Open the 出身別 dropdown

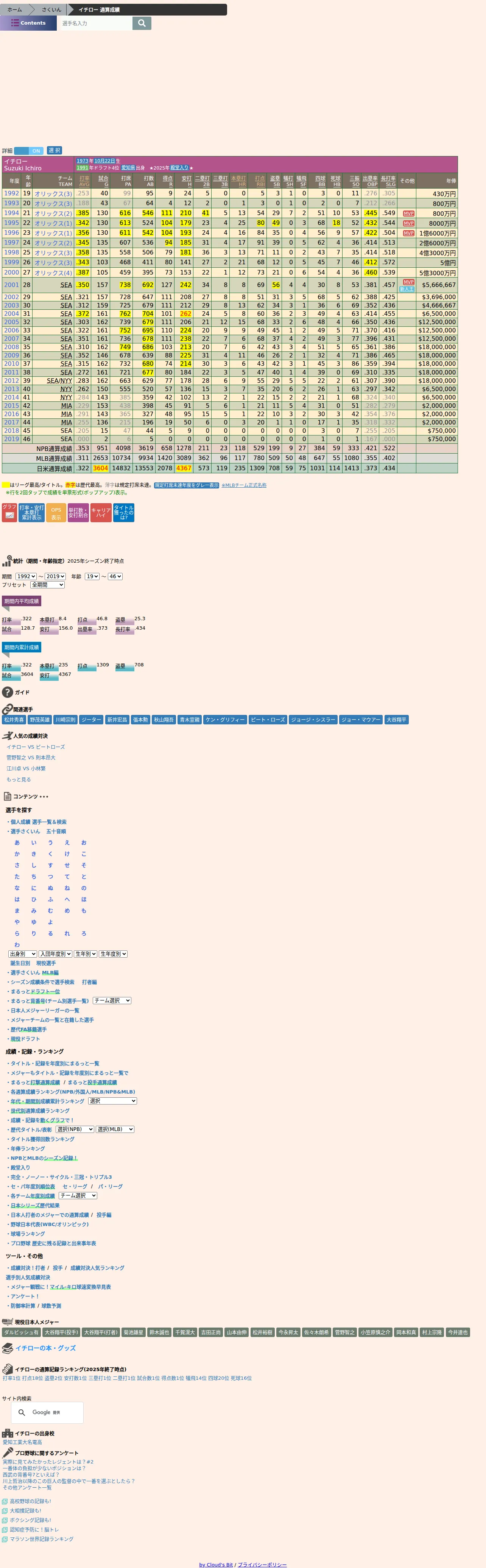click(x=22, y=954)
